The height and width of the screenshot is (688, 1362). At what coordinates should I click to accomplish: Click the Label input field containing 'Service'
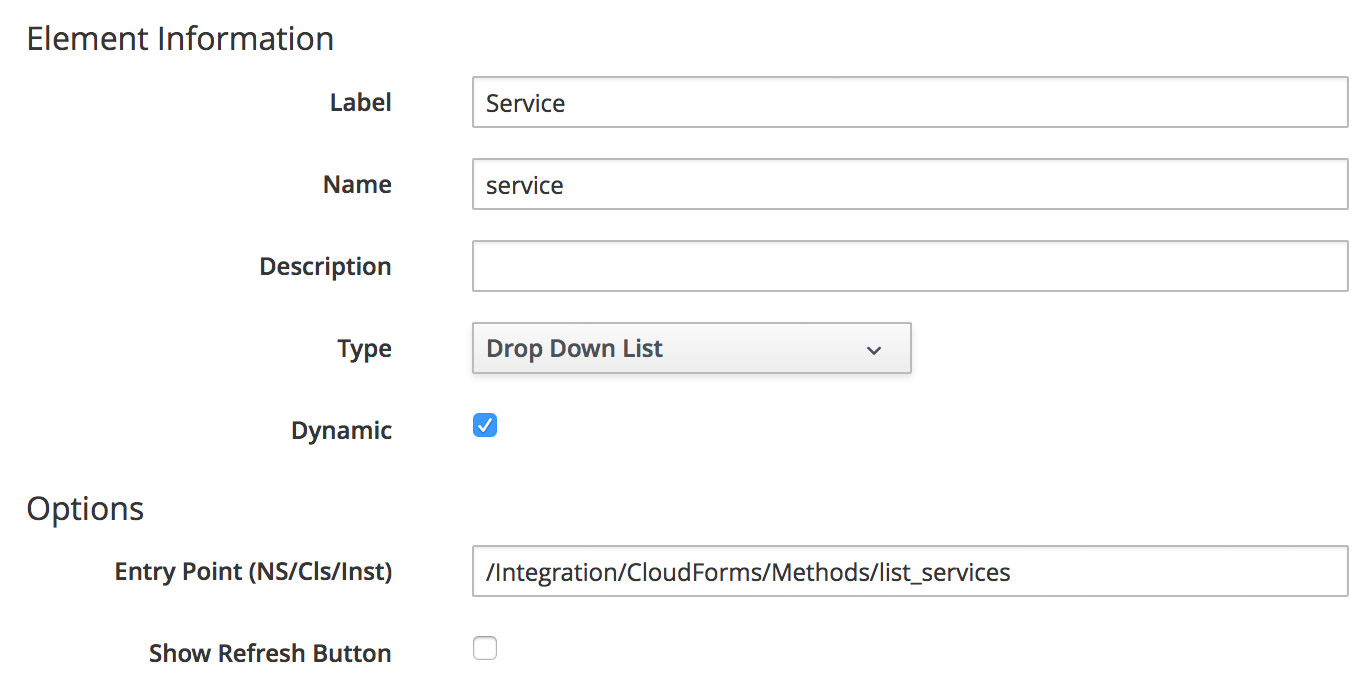coord(909,103)
